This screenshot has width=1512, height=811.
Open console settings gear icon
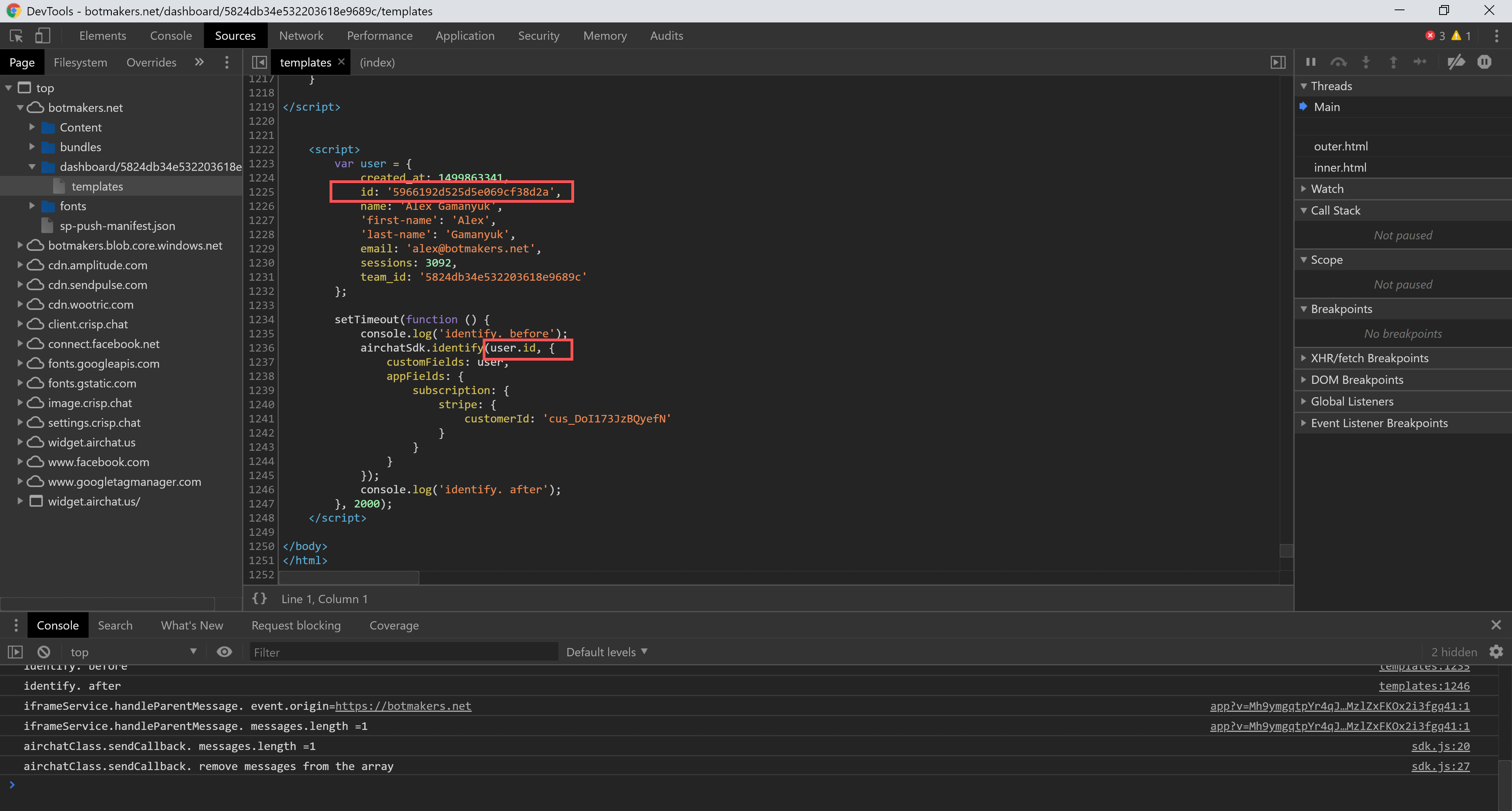(1496, 652)
